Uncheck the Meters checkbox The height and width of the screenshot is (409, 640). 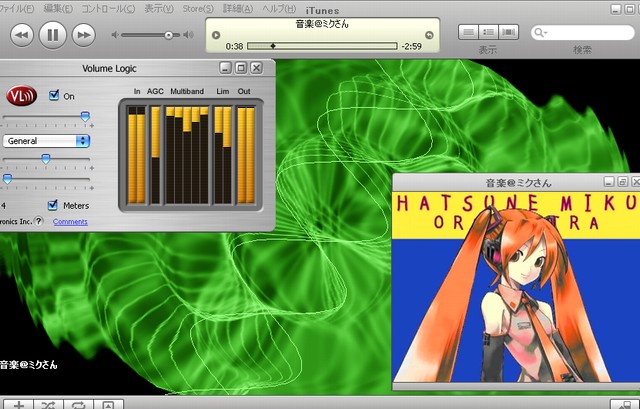tap(53, 205)
